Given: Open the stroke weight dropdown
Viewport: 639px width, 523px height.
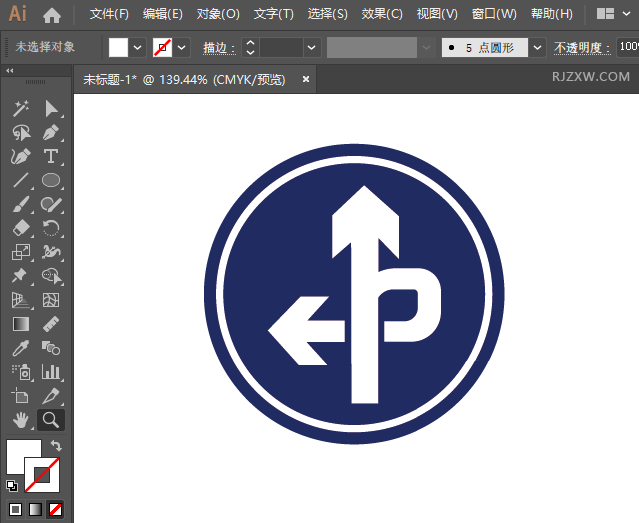Looking at the screenshot, I should [312, 48].
